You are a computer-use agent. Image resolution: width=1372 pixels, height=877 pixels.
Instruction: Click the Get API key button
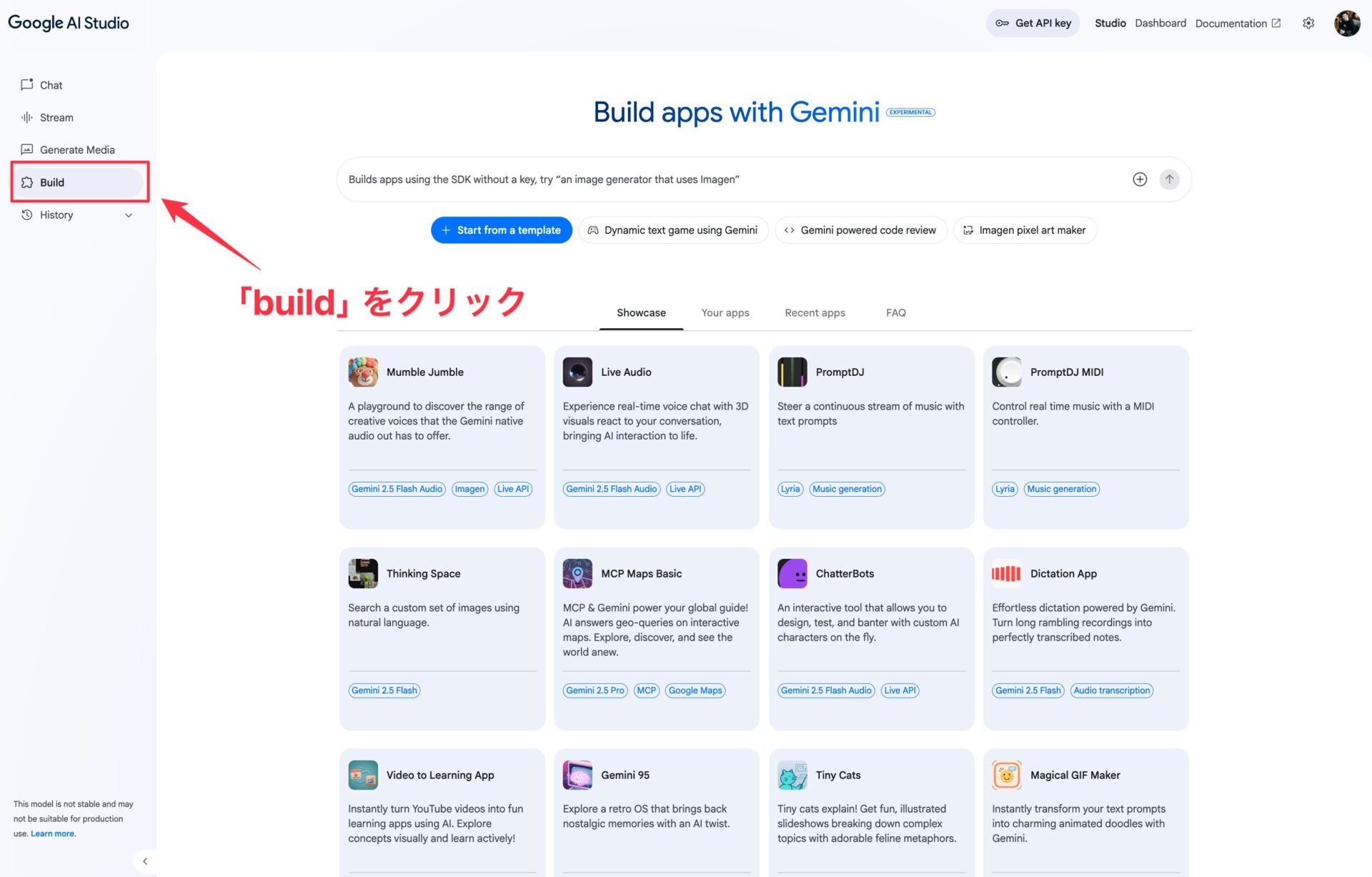[1033, 23]
